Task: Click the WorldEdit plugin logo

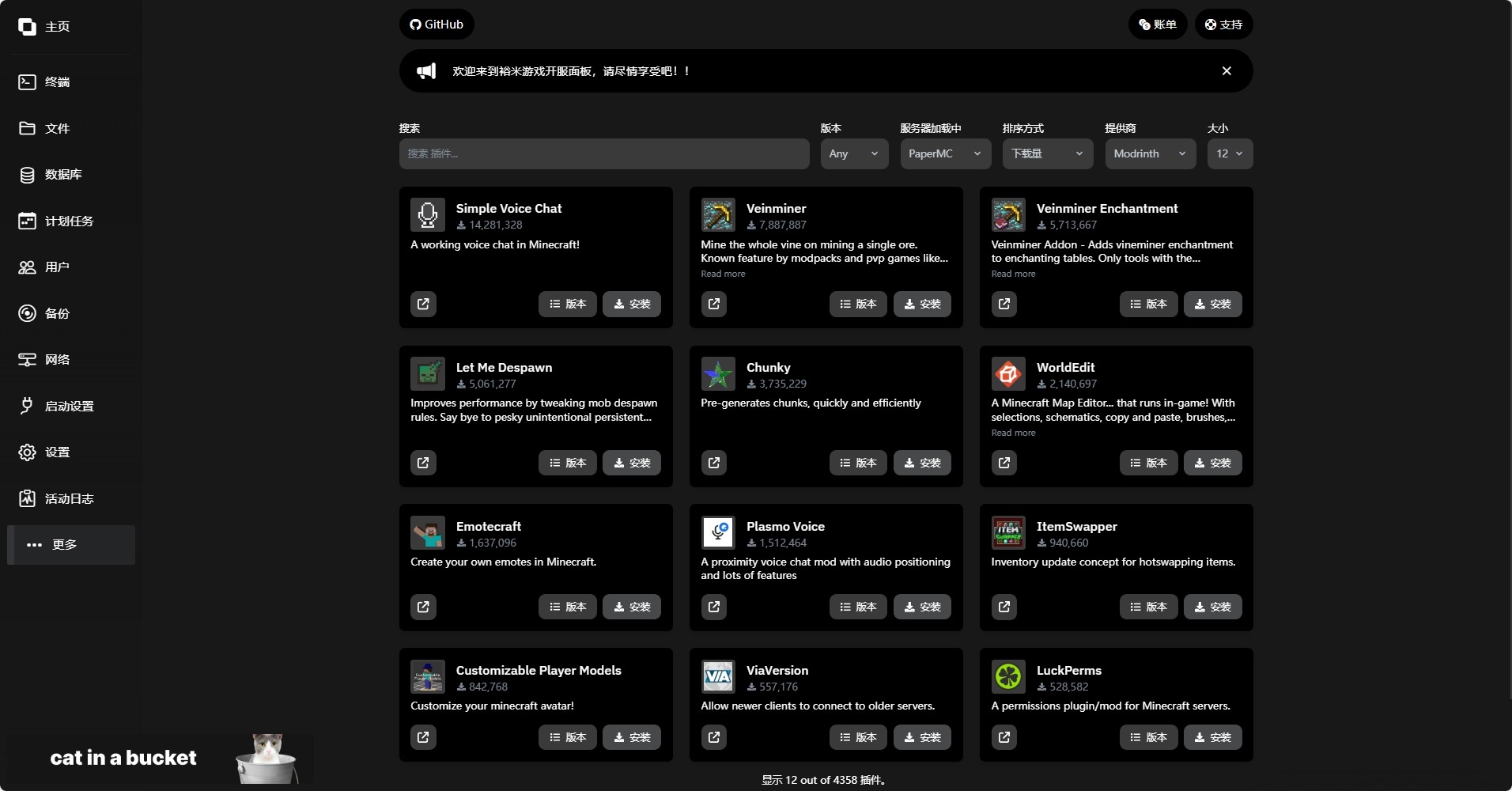Action: [1008, 374]
